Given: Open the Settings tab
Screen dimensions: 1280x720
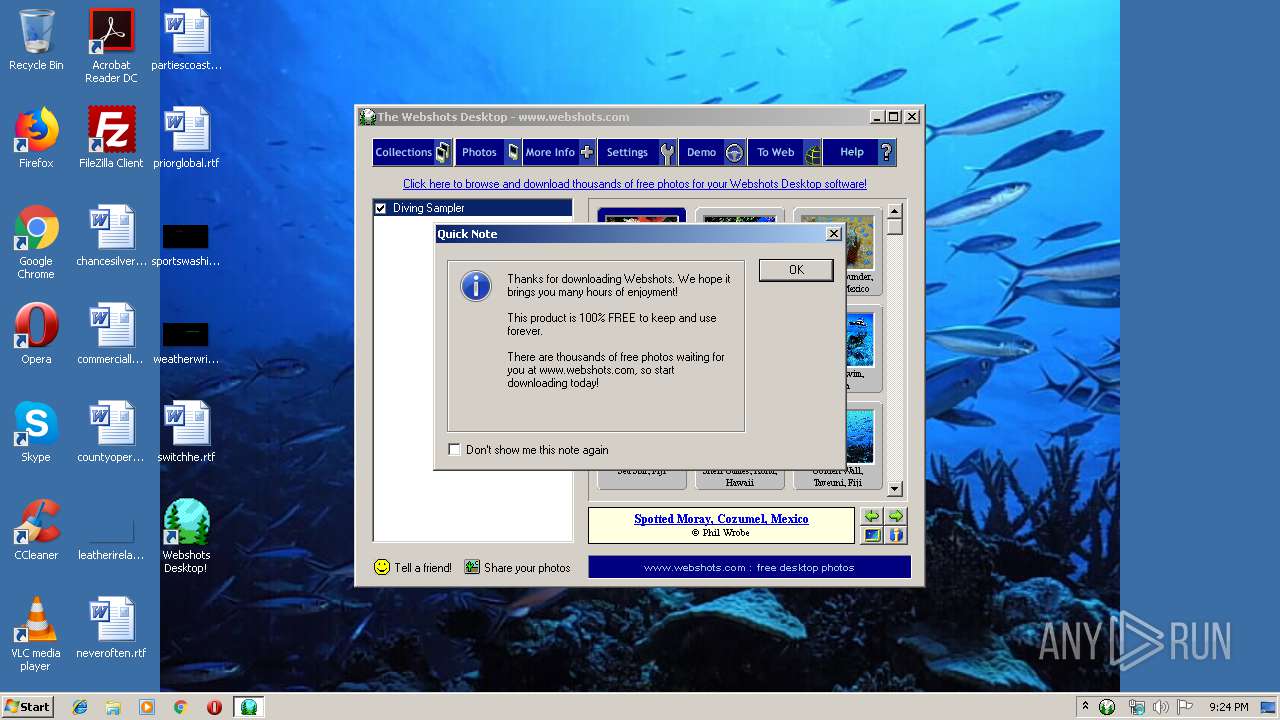Looking at the screenshot, I should tap(638, 152).
